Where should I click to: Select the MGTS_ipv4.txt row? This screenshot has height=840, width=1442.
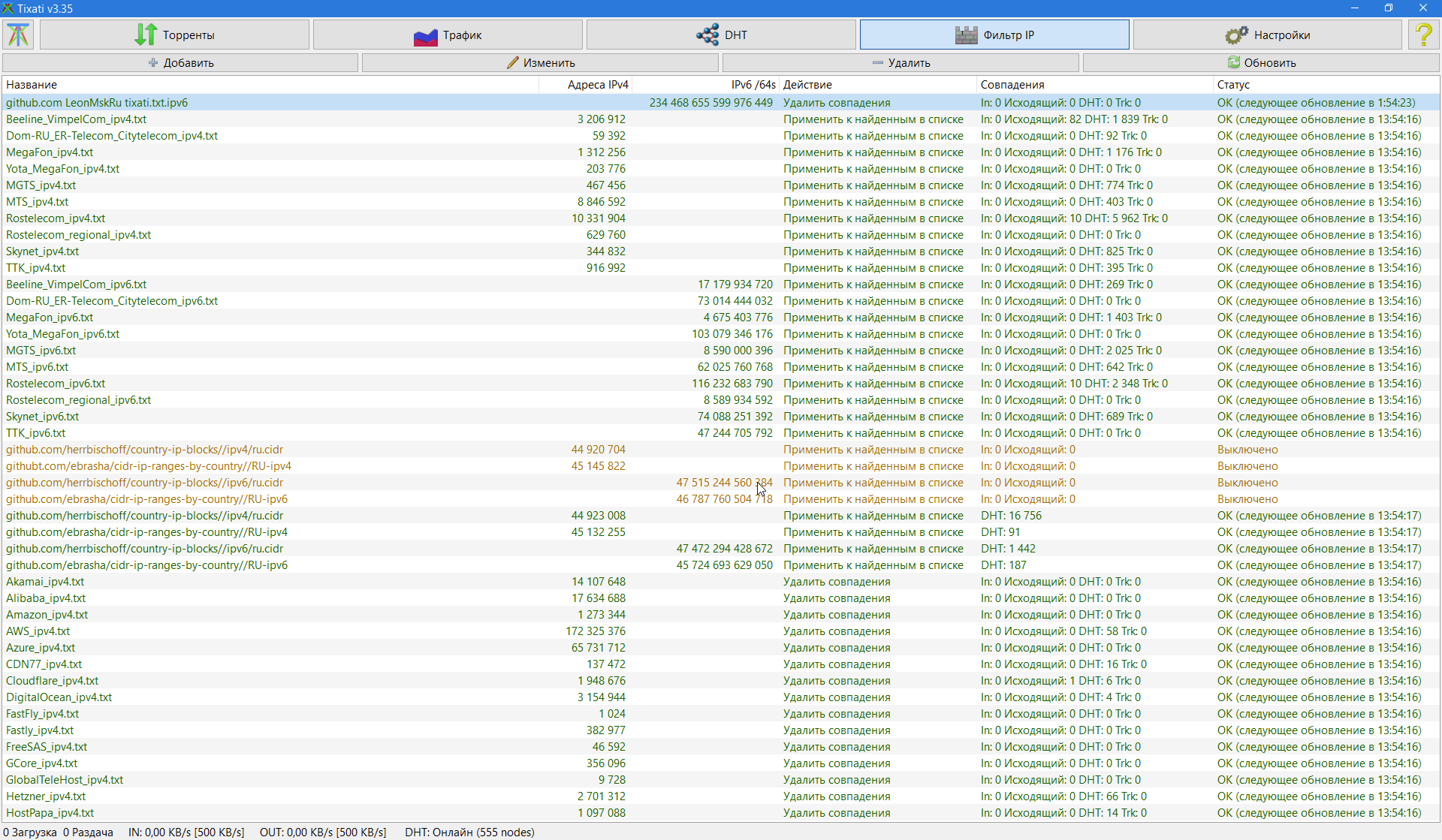721,185
